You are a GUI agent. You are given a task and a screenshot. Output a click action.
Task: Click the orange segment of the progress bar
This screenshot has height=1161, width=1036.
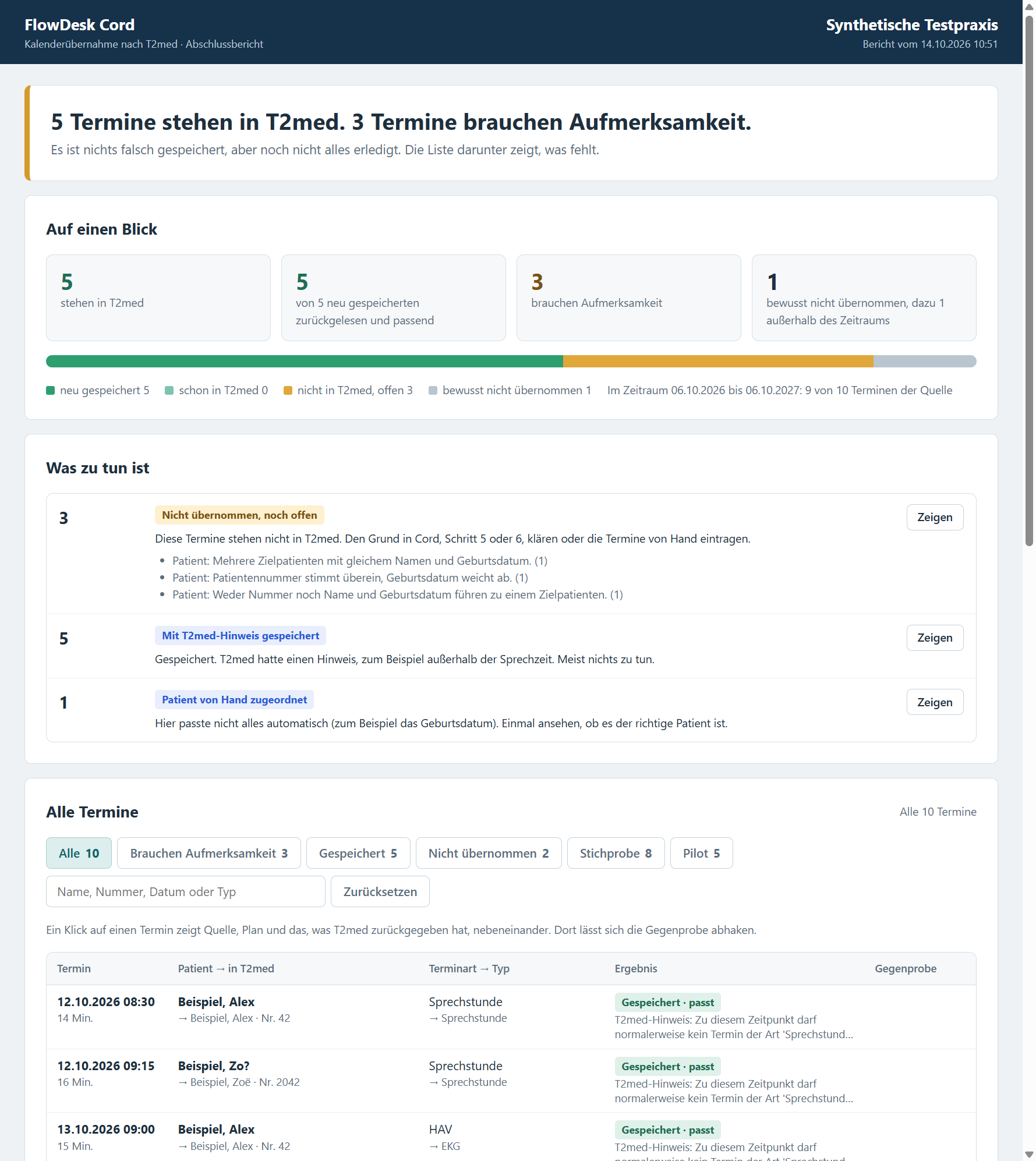(718, 361)
